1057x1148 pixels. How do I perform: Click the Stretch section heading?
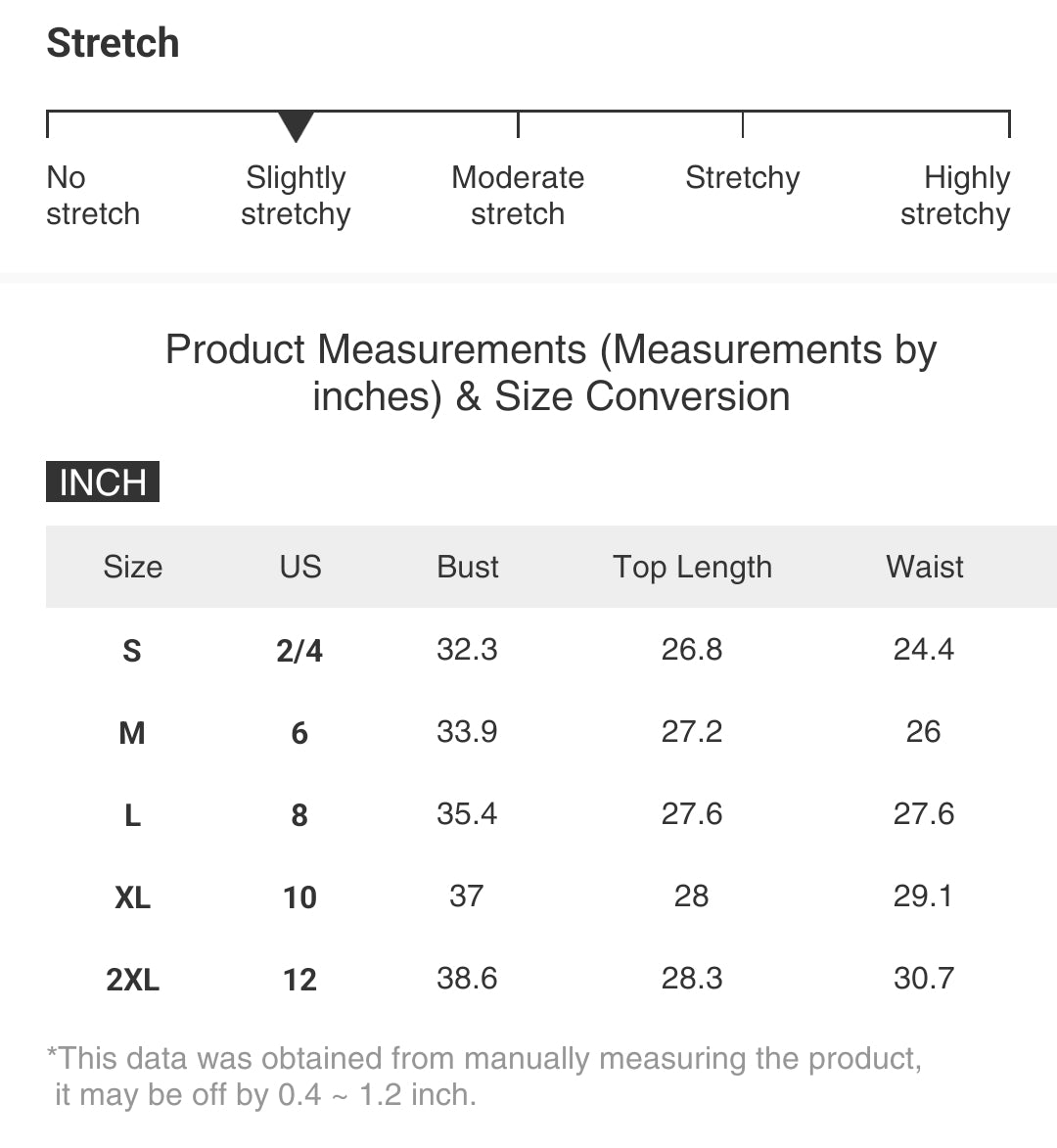(x=113, y=42)
